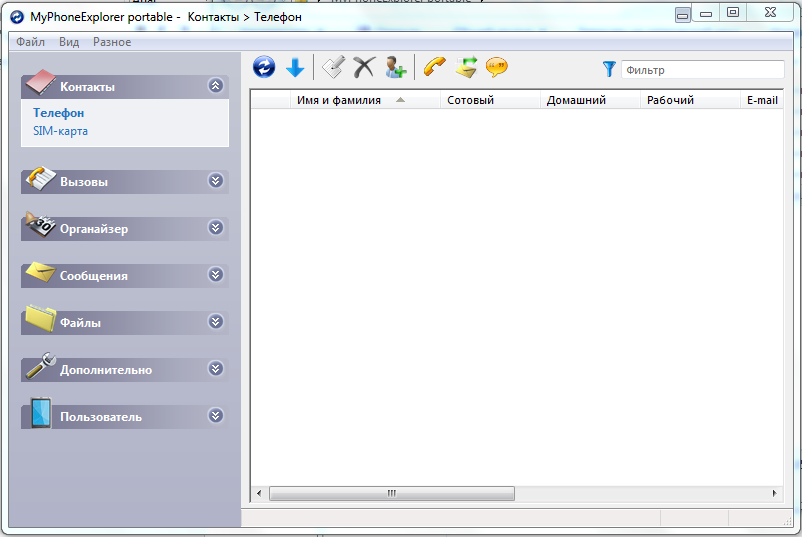Select Телефон under Контакты

tap(58, 113)
